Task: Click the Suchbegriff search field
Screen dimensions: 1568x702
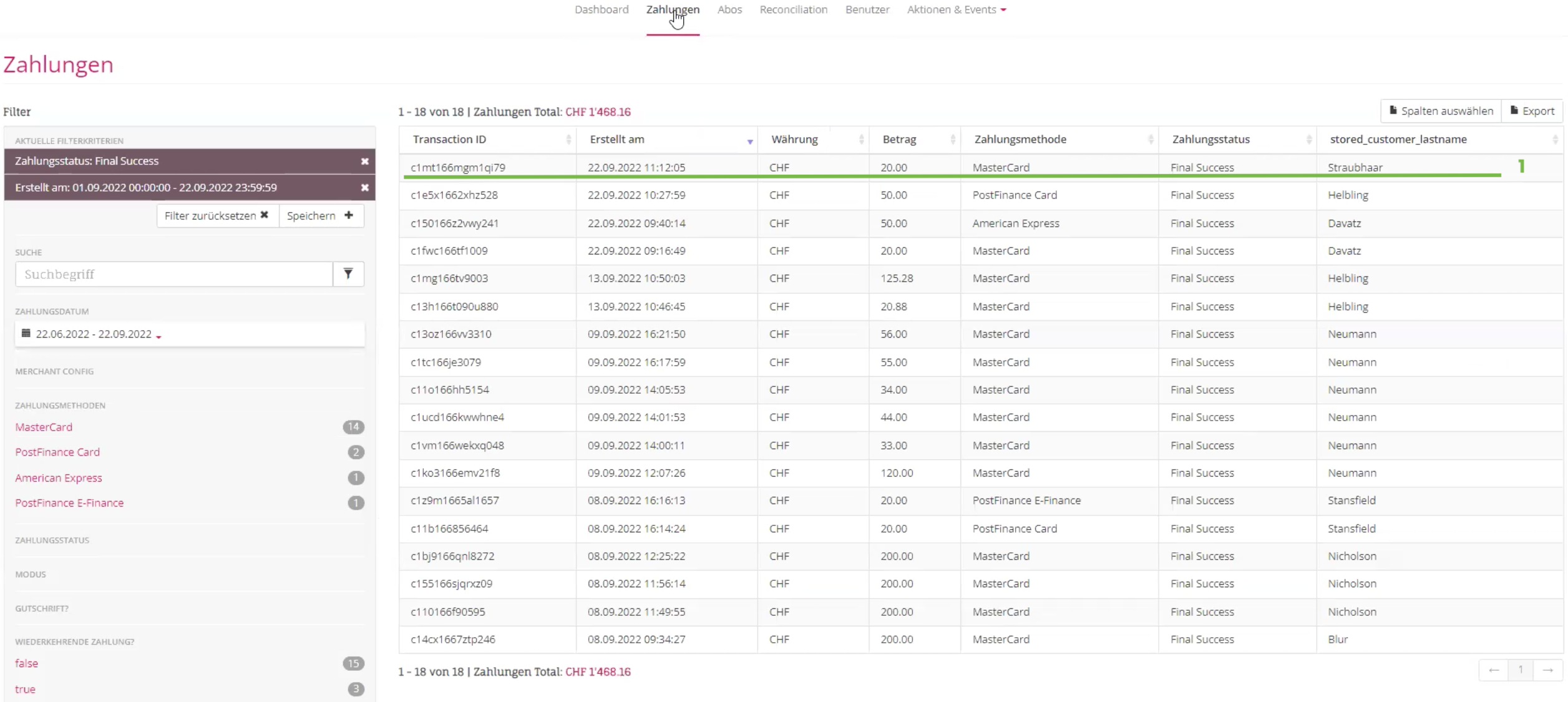Action: point(174,275)
